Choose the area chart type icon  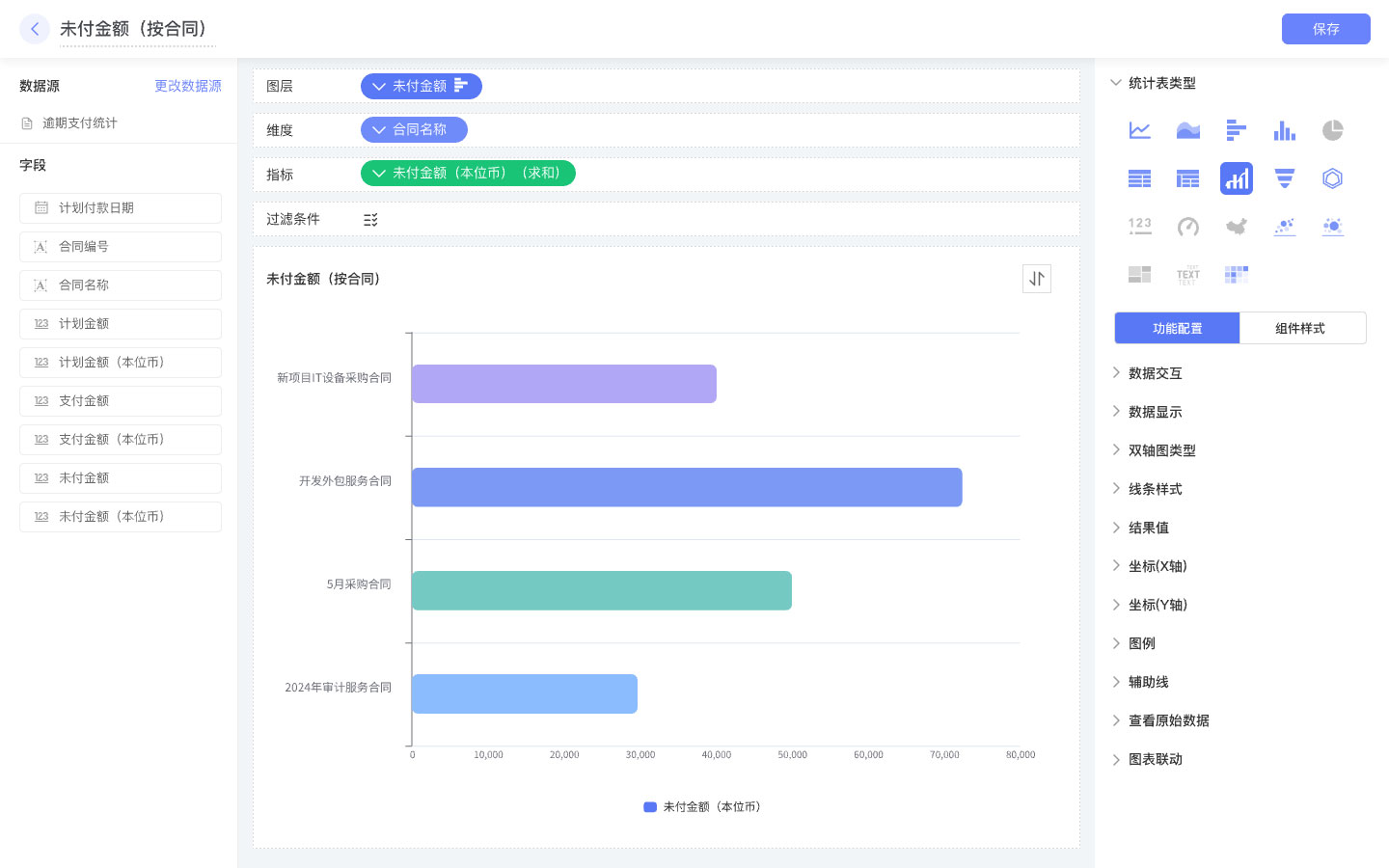pyautogui.click(x=1187, y=130)
